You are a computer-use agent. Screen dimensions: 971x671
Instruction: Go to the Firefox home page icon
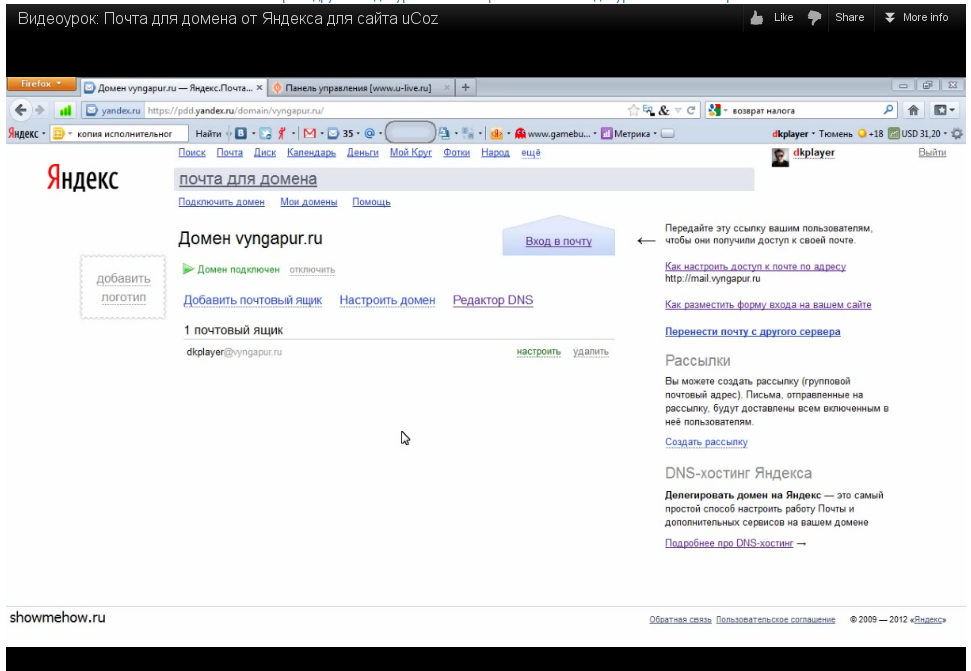913,110
